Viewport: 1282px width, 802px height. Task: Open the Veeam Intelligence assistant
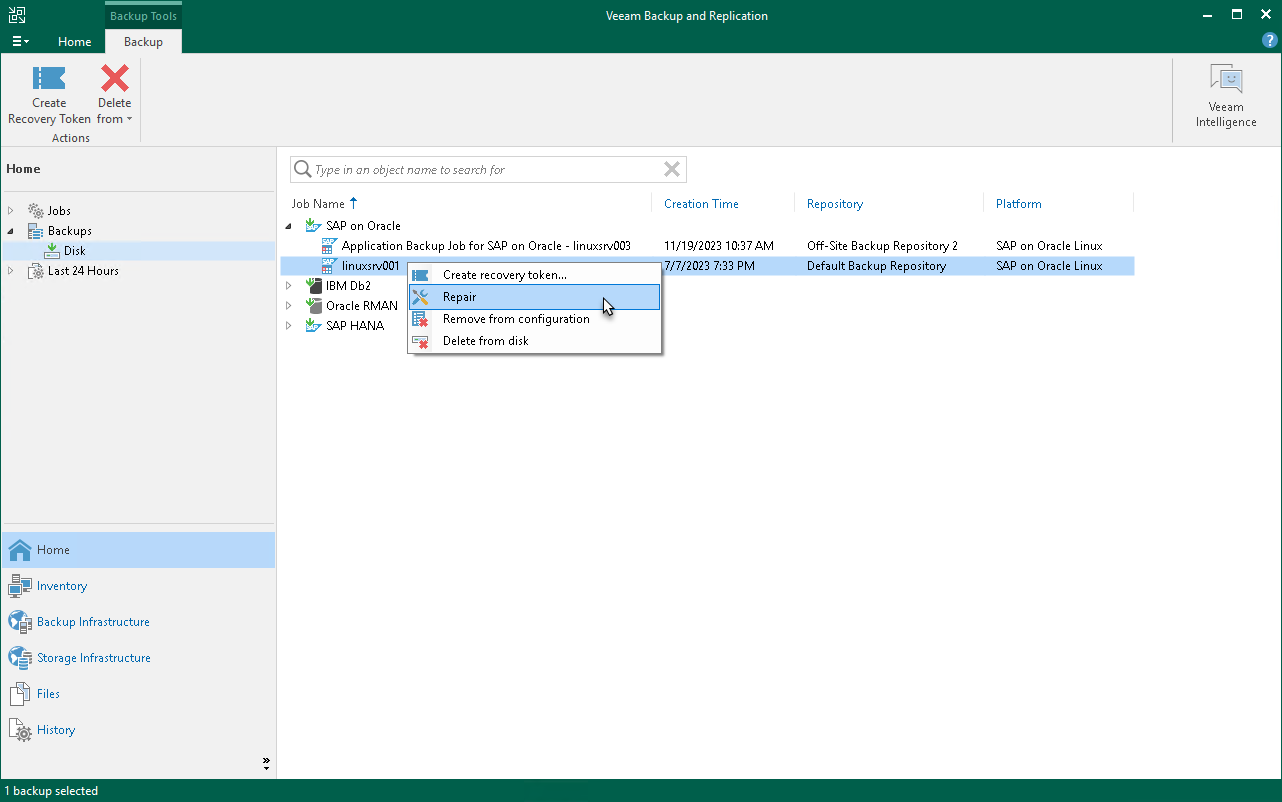coord(1226,97)
